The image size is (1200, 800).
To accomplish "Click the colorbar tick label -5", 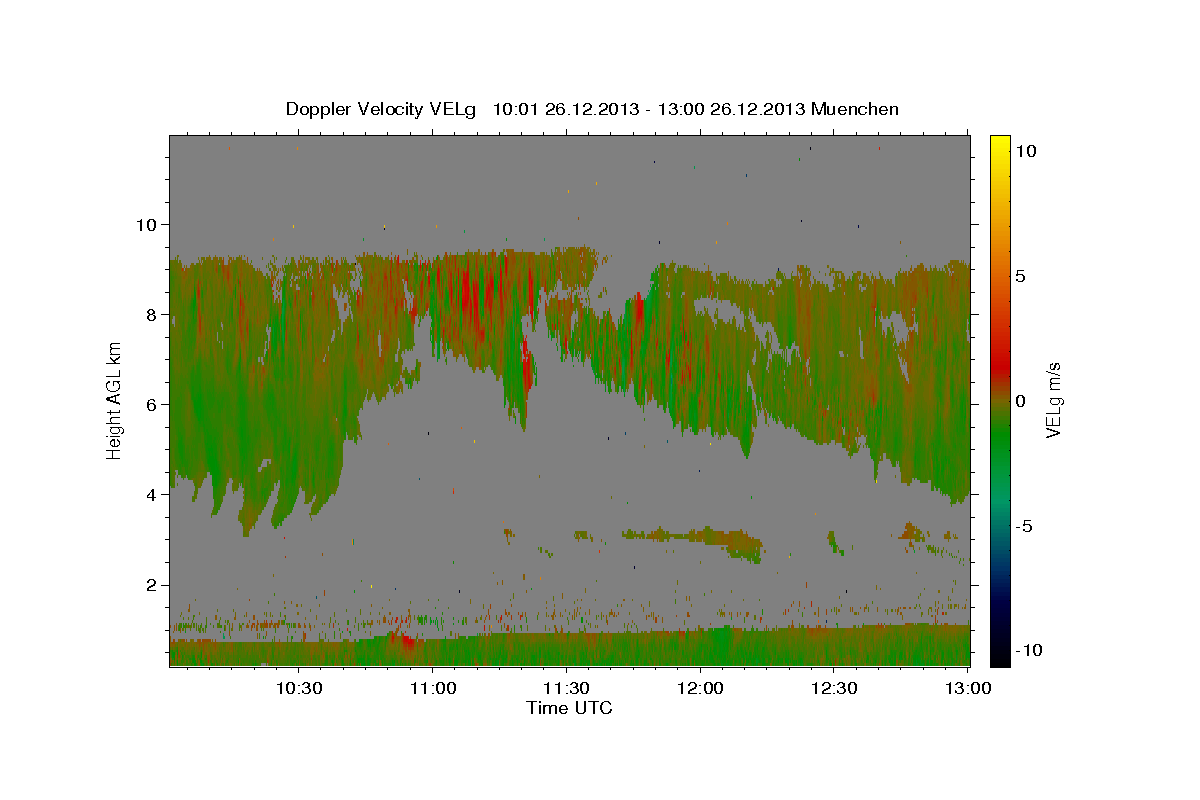I will click(1026, 525).
